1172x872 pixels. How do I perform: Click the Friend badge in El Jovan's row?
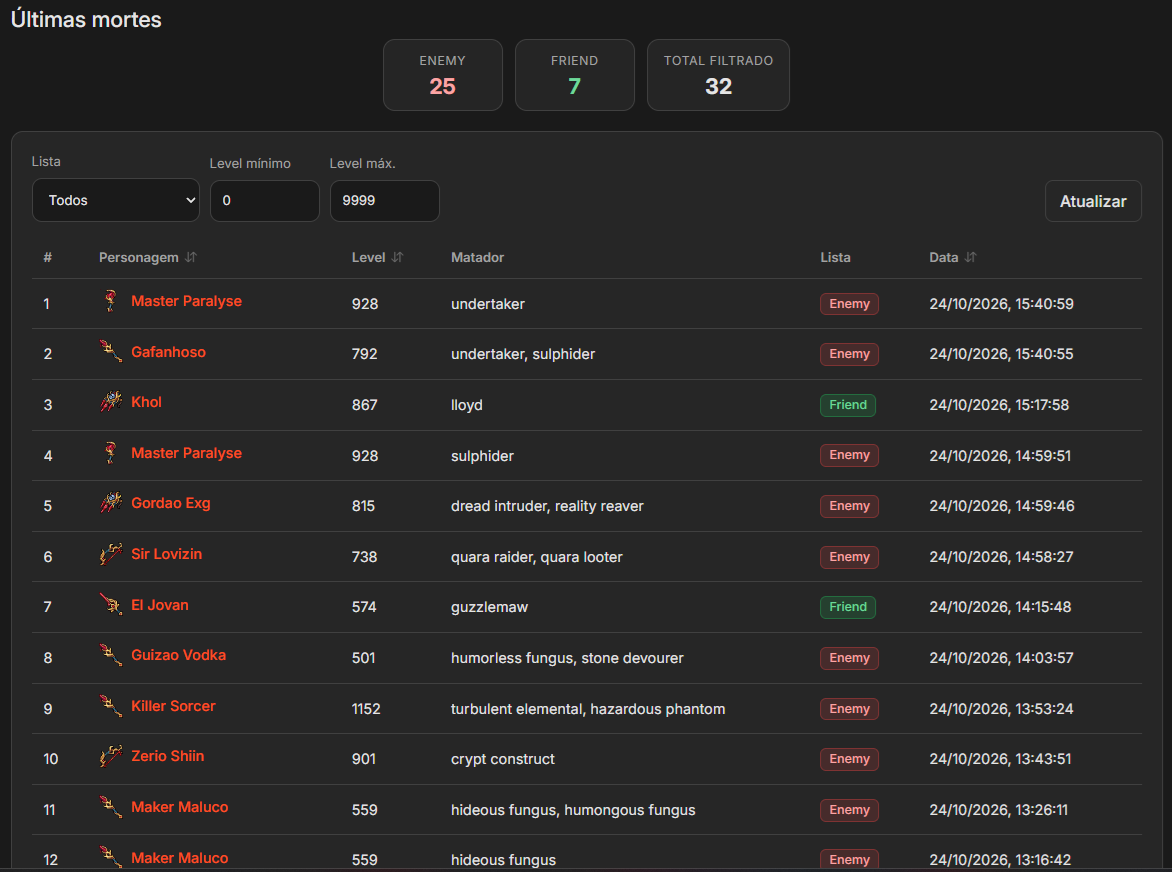point(848,607)
